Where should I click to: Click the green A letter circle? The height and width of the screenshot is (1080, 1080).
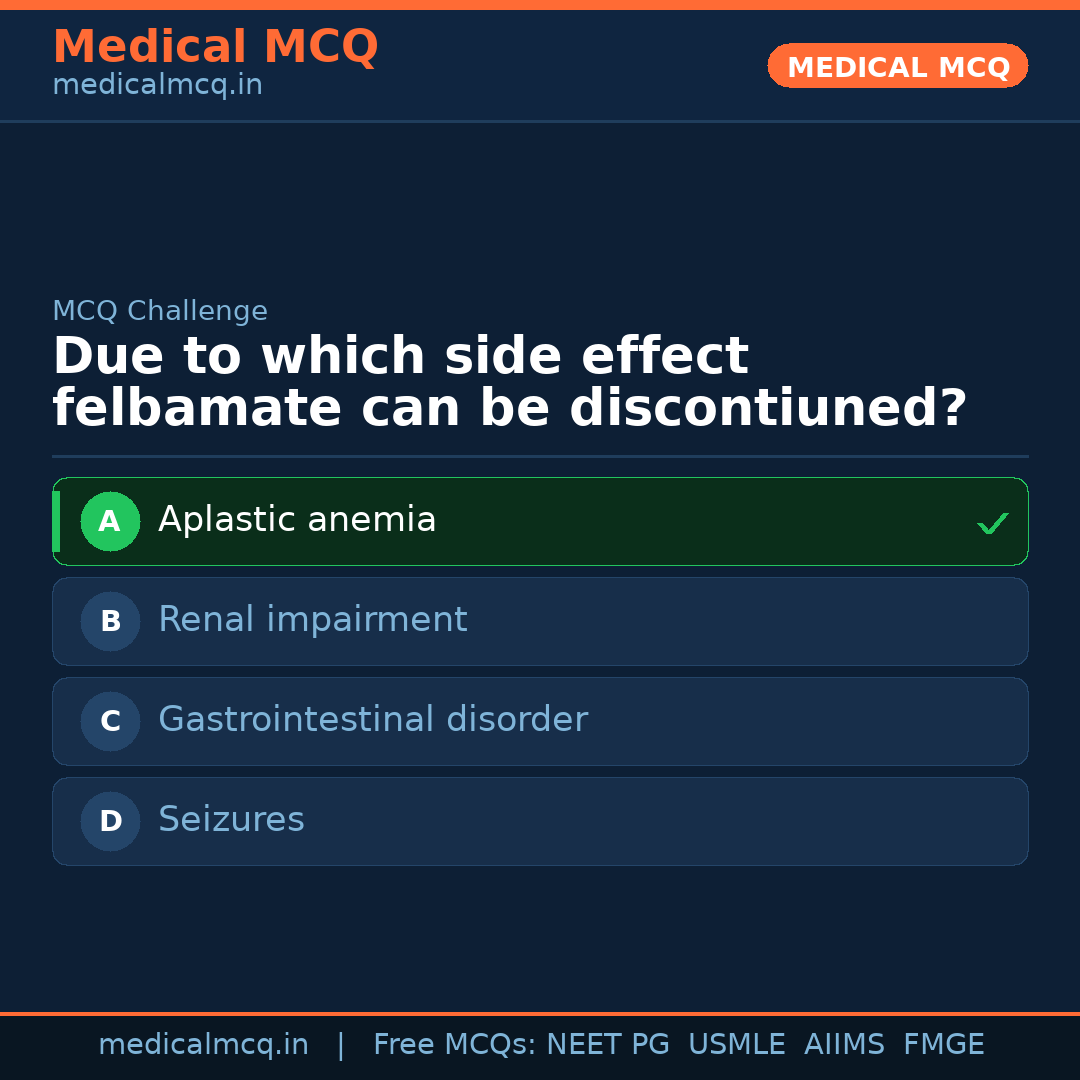click(110, 521)
